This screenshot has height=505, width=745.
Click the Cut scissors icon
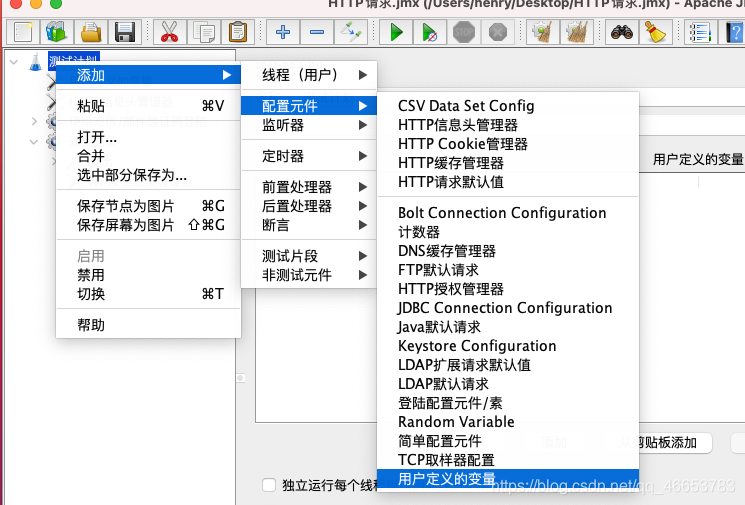point(170,32)
